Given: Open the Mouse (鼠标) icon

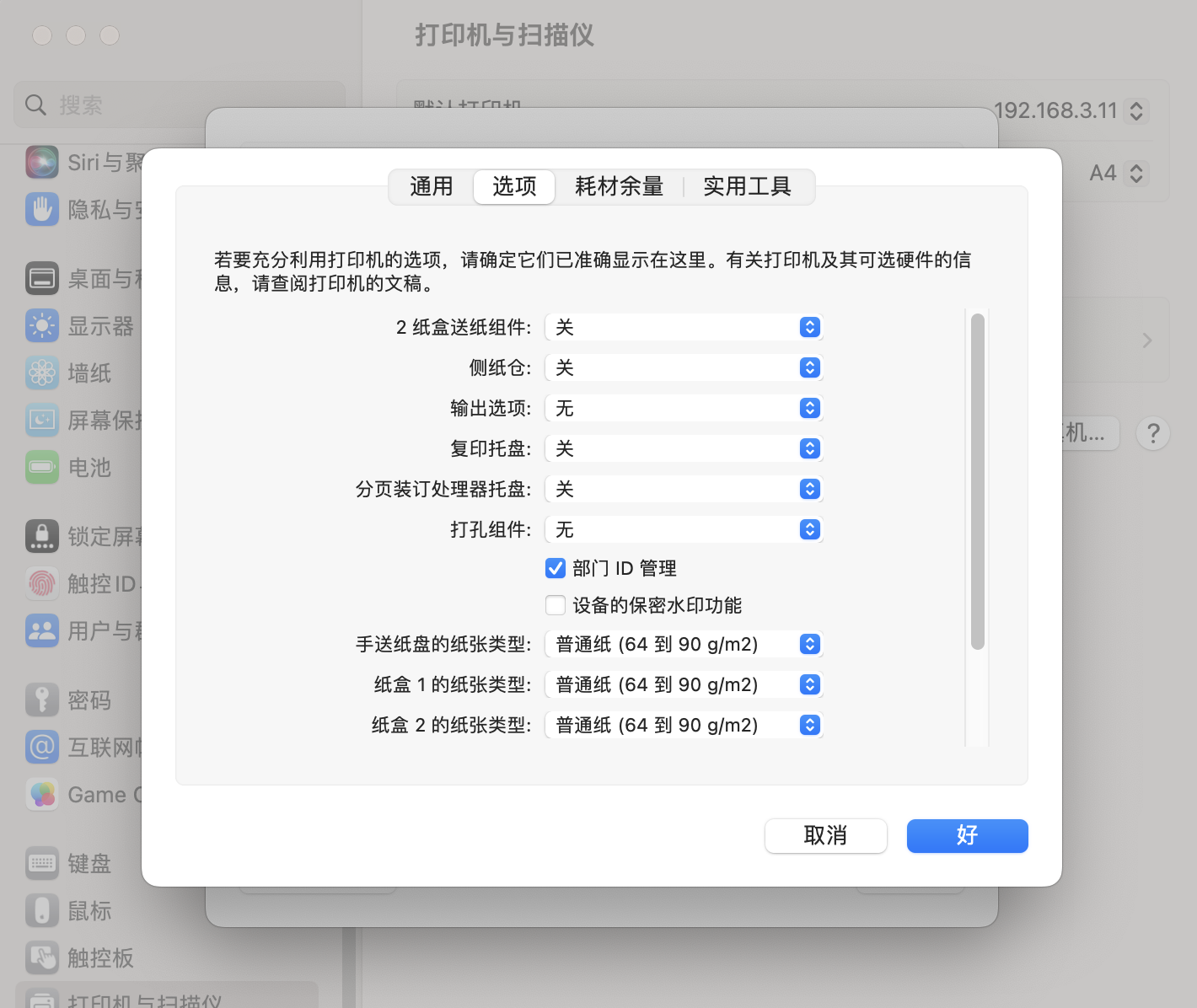Looking at the screenshot, I should coord(42,910).
